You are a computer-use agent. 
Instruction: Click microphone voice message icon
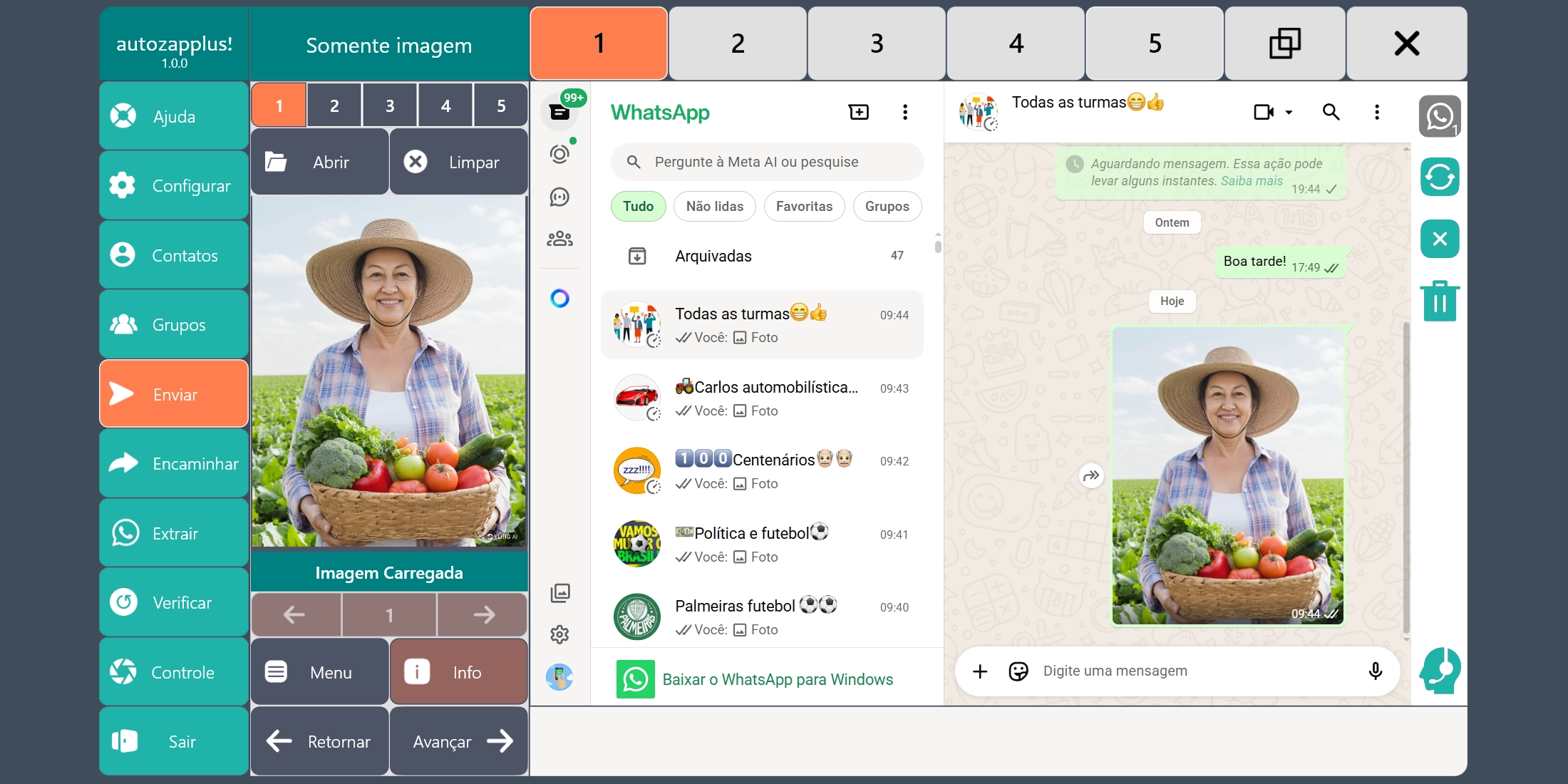1375,671
